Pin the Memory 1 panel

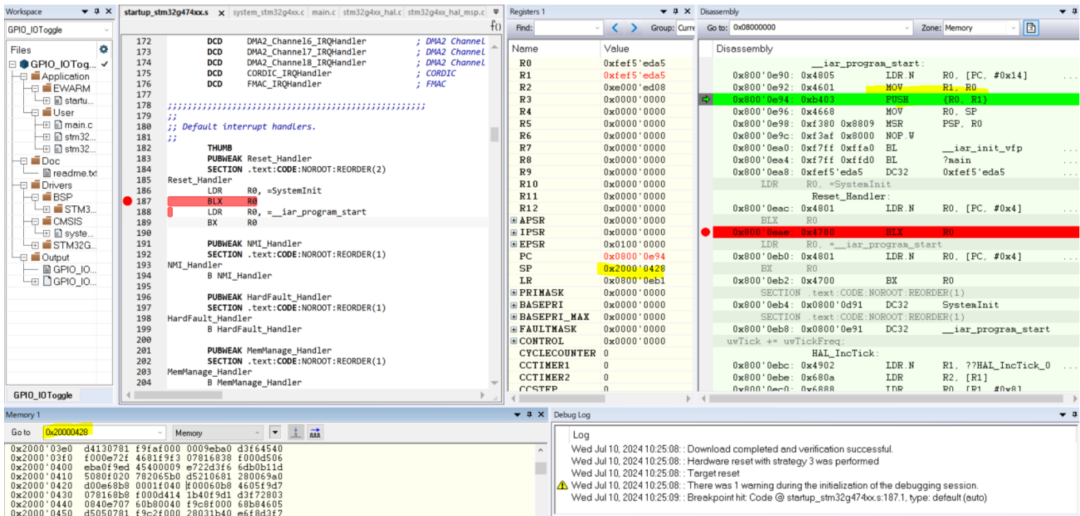click(x=531, y=414)
